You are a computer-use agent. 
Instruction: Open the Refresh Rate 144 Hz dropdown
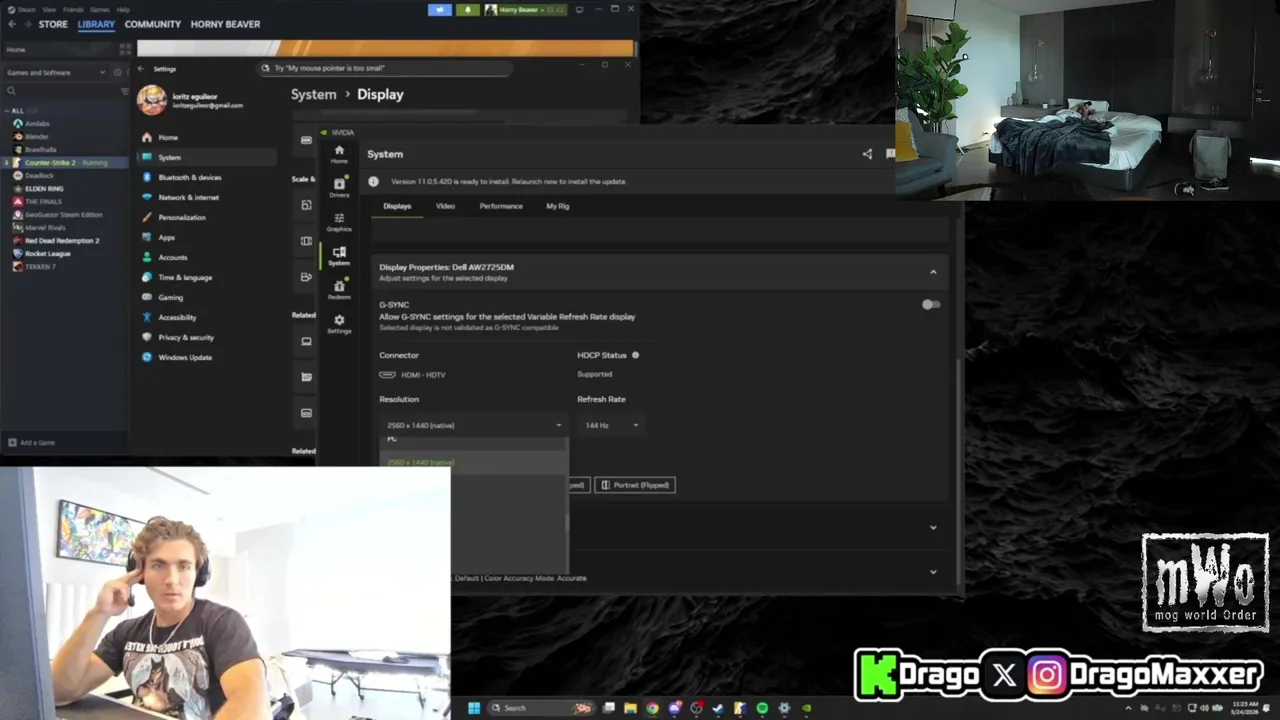click(x=611, y=425)
